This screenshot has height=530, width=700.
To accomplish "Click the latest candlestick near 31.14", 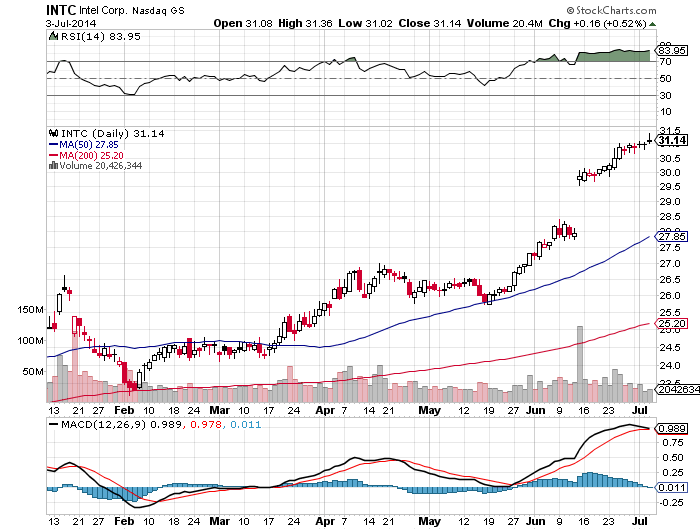I will [x=650, y=139].
